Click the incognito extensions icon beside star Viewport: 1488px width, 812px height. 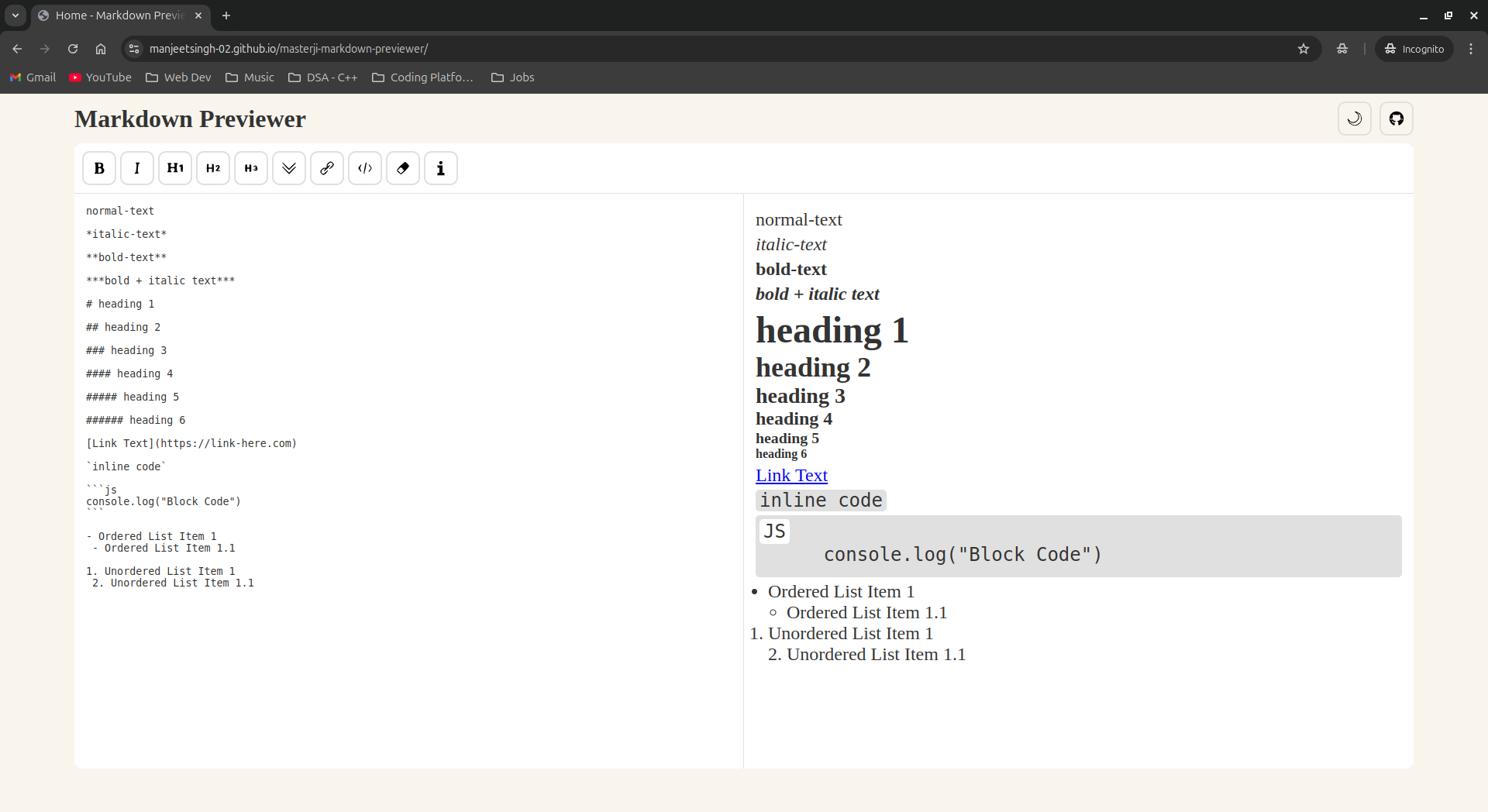(1342, 49)
